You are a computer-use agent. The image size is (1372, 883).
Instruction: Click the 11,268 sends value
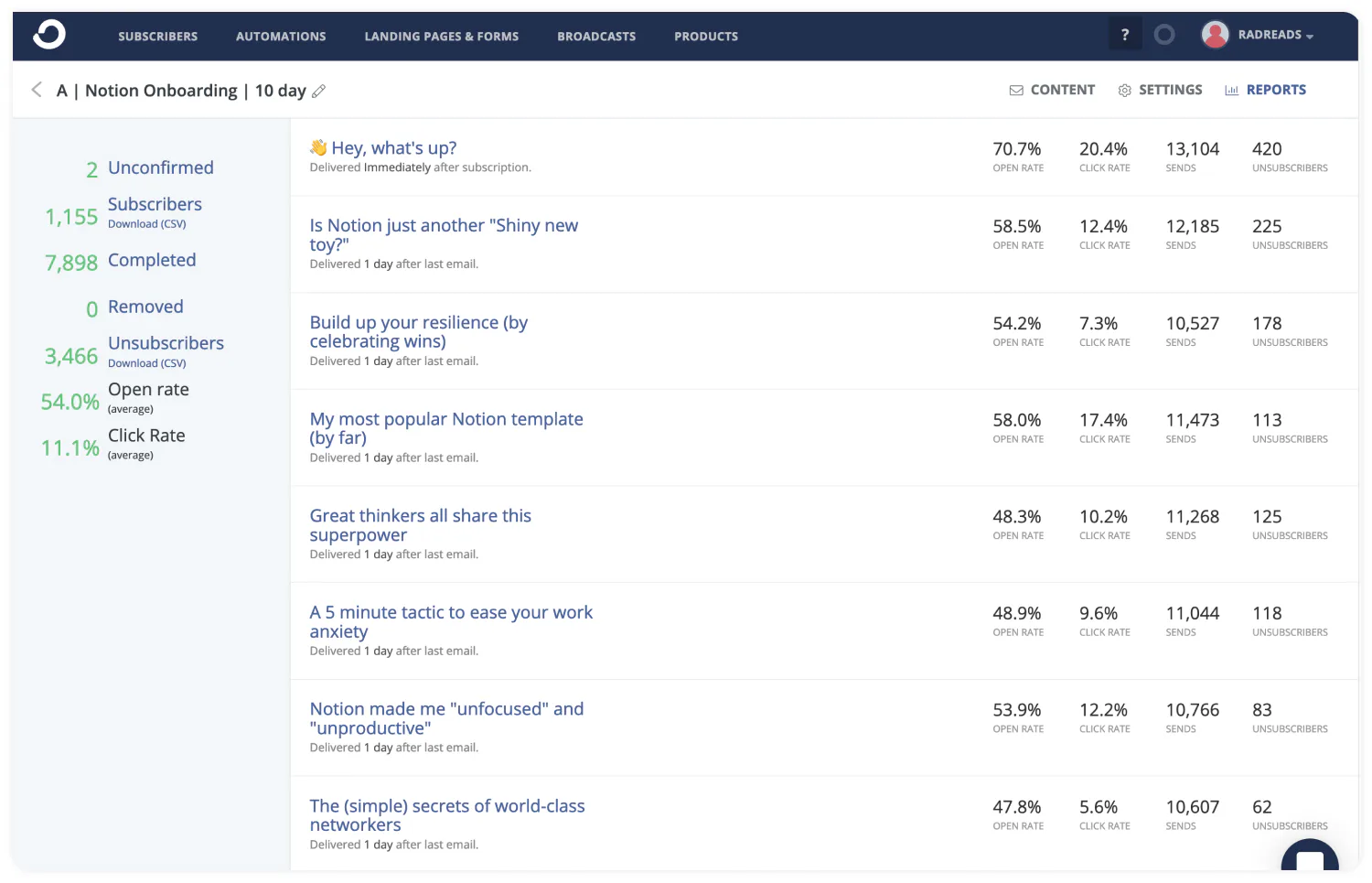click(x=1193, y=517)
